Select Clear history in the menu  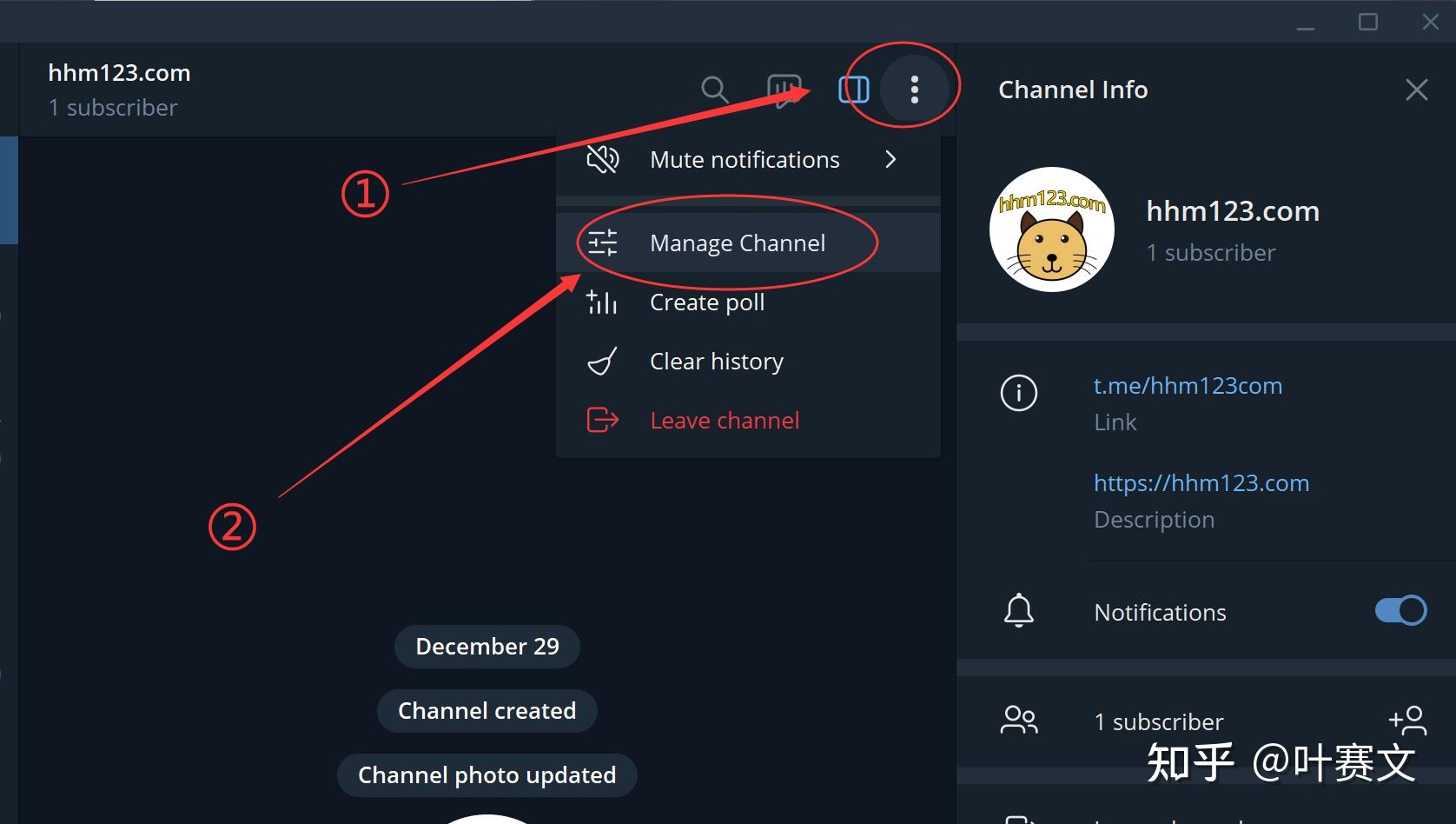716,362
